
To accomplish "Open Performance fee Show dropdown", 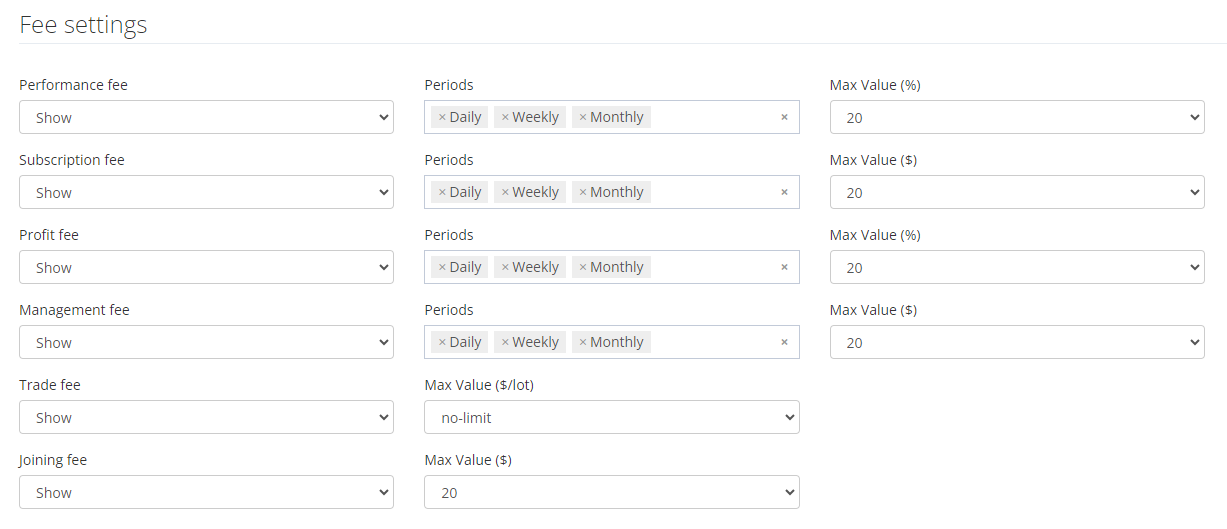I will point(206,117).
